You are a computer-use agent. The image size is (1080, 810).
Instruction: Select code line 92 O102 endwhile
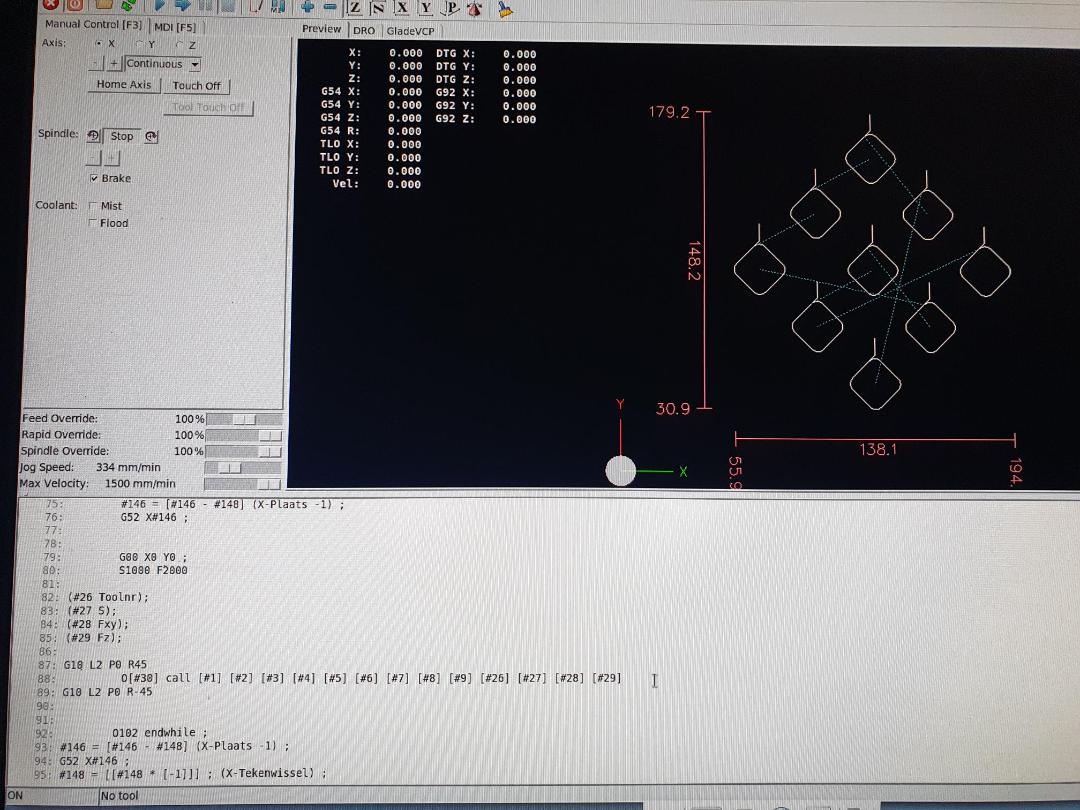[159, 732]
